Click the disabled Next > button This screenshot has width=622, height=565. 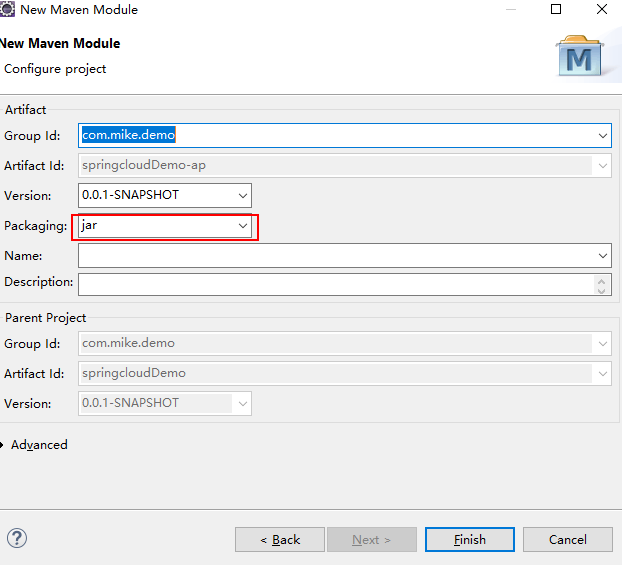pyautogui.click(x=372, y=540)
